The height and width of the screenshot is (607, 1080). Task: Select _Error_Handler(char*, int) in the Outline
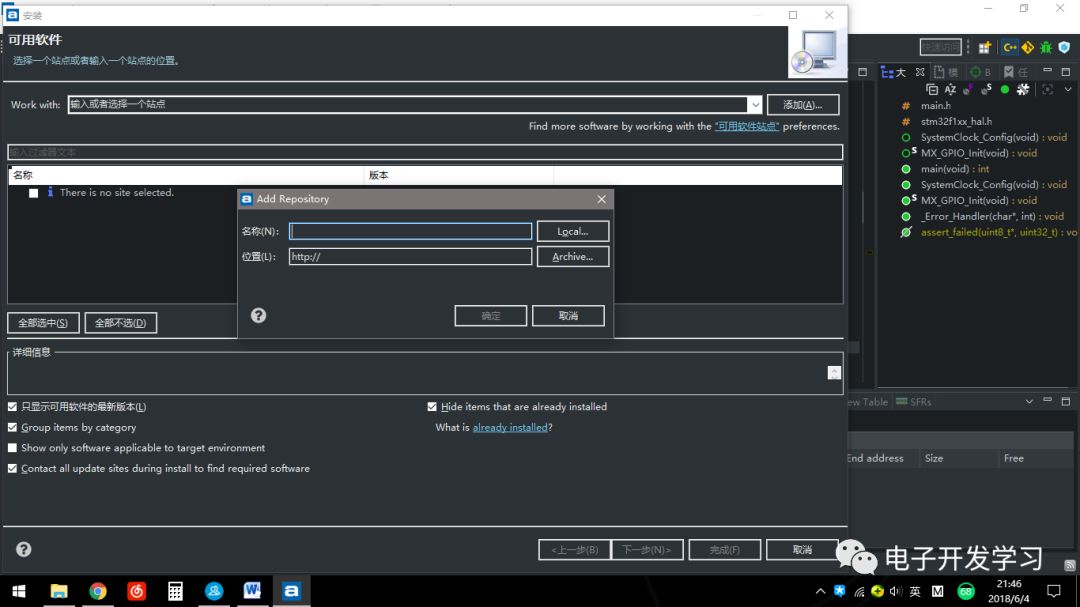992,216
